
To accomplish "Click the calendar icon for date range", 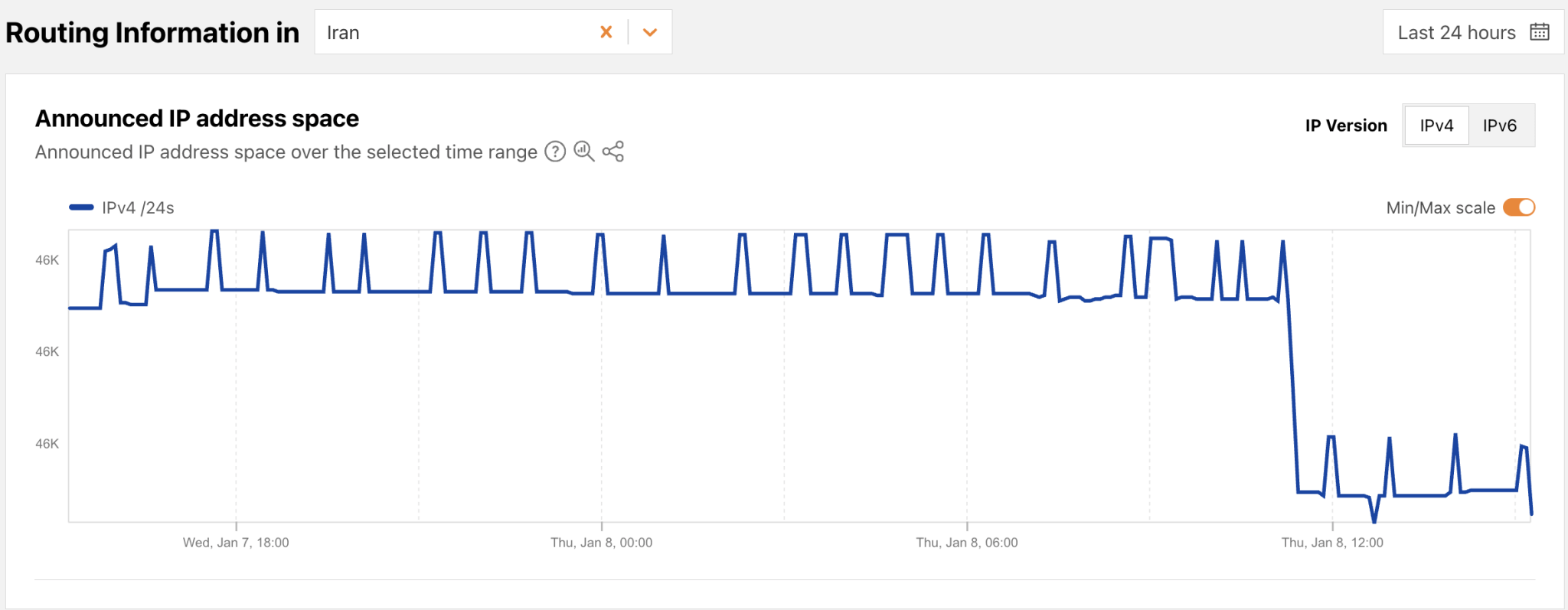I will [x=1539, y=32].
